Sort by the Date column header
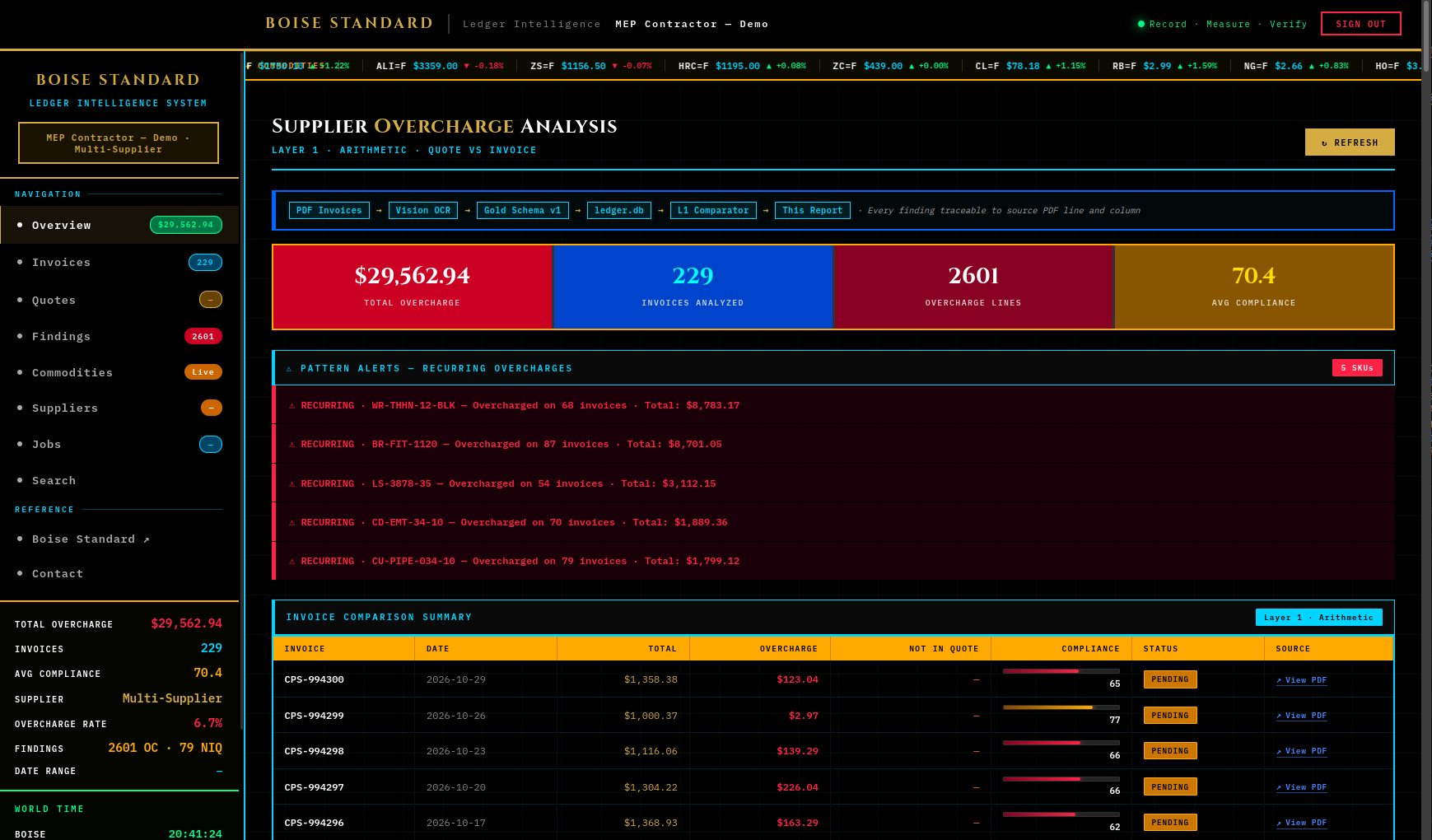1432x840 pixels. [486, 649]
